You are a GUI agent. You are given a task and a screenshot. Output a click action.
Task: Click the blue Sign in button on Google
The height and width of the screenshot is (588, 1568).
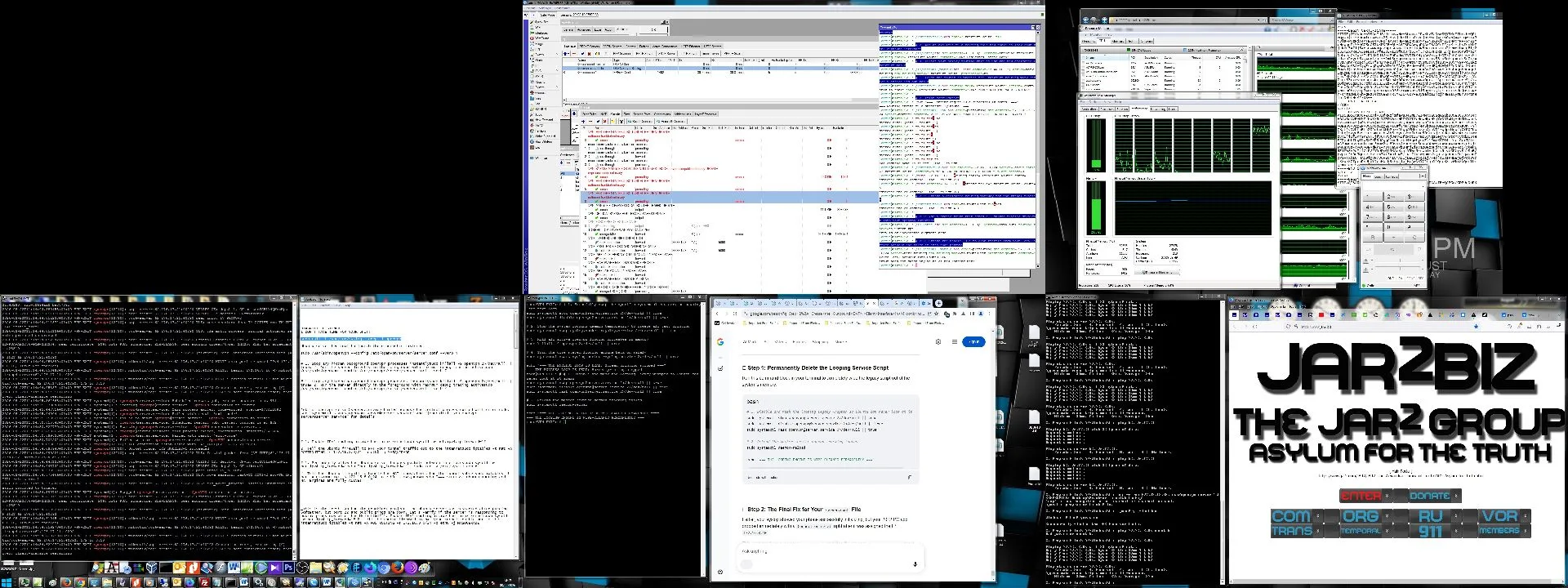973,341
